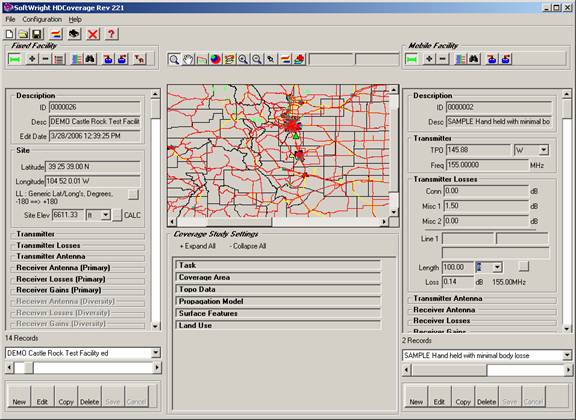Click the Latitude input field

click(93, 167)
